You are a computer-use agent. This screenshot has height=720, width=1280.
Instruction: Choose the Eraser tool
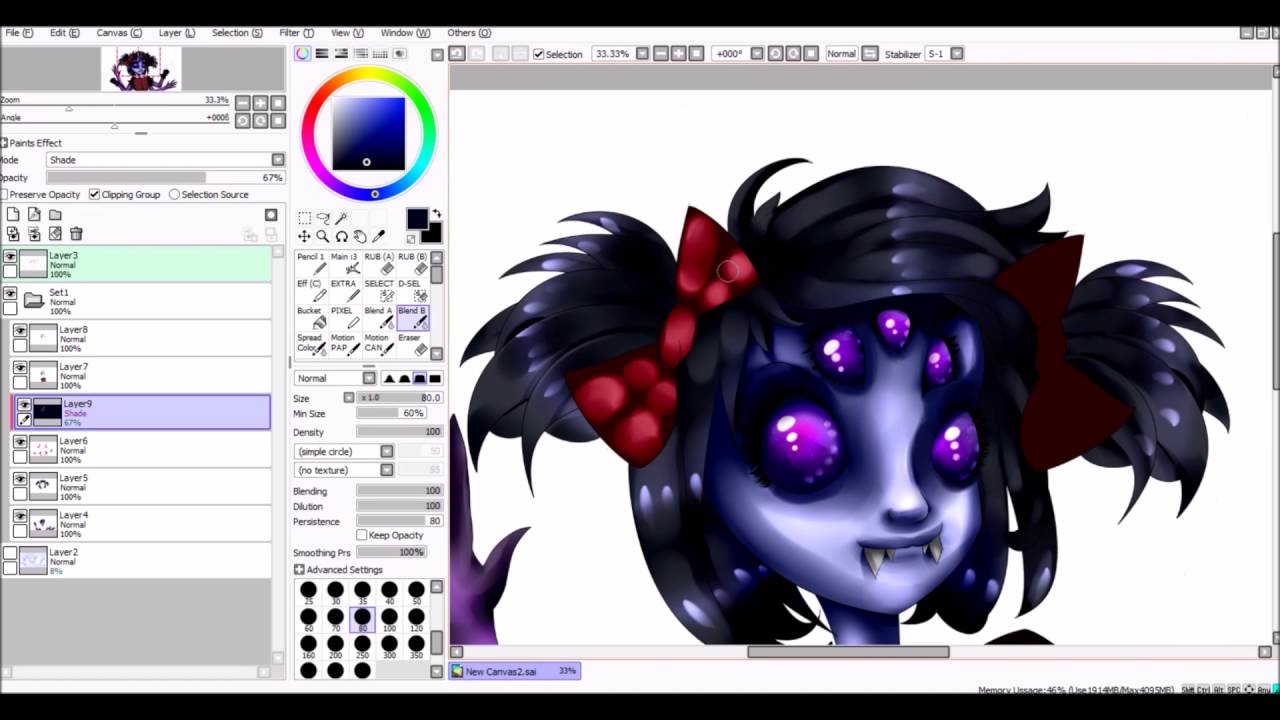point(412,345)
